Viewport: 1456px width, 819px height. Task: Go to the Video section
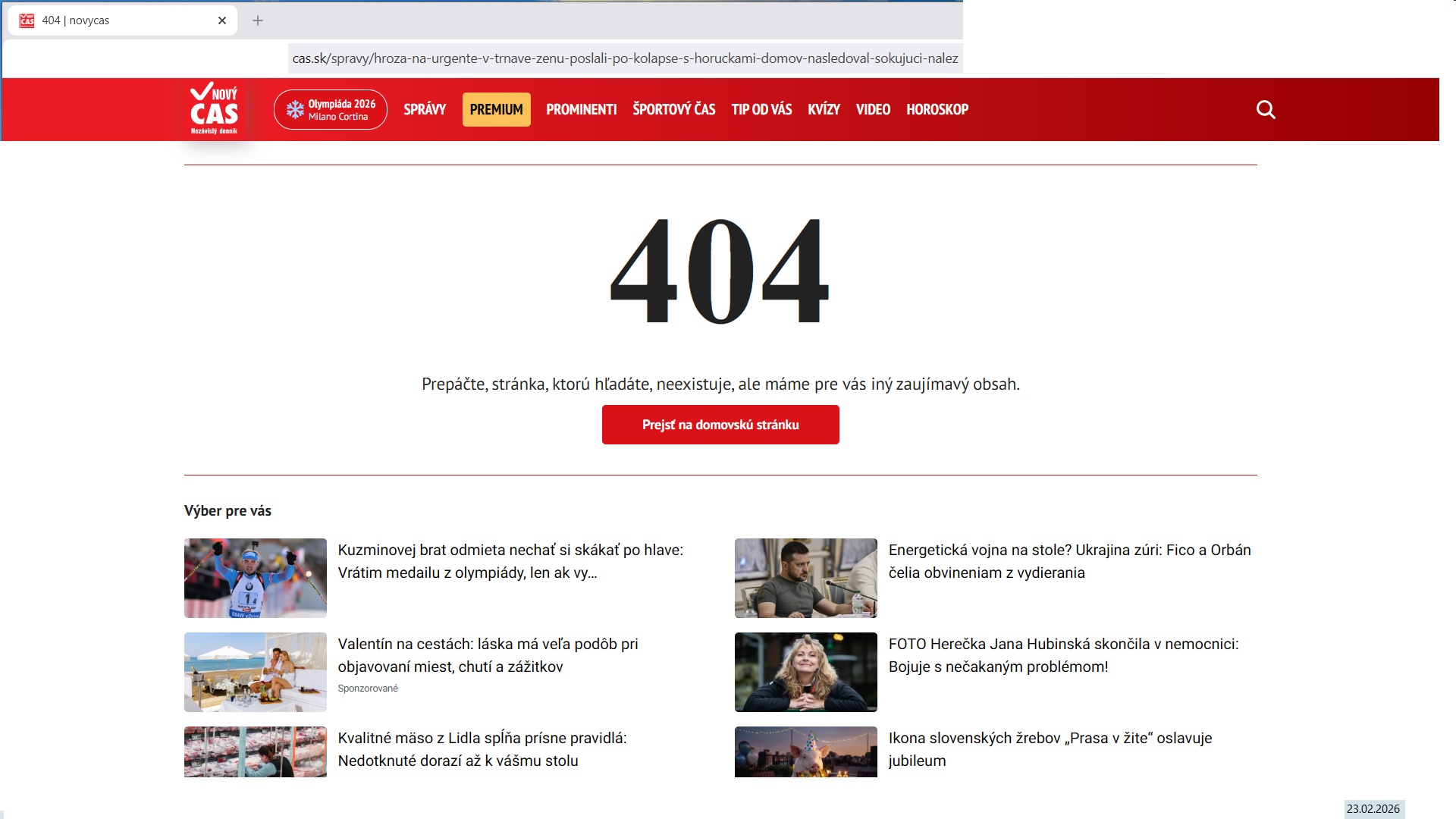tap(873, 110)
